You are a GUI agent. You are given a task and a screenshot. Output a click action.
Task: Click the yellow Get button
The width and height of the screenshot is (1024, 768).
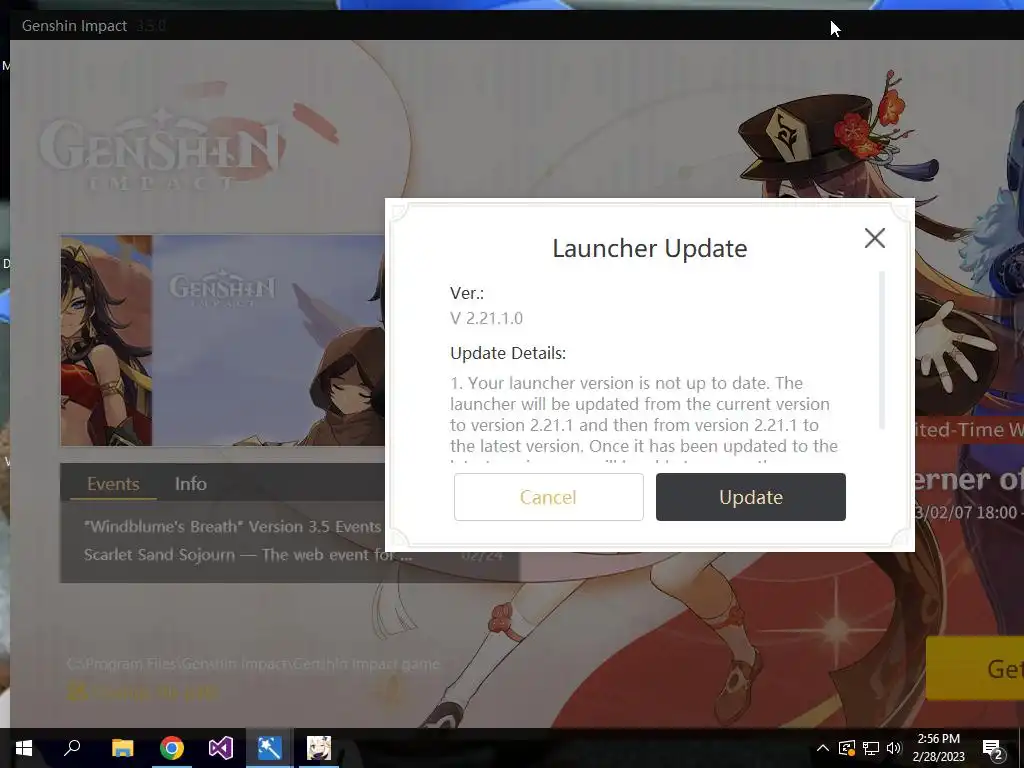click(975, 669)
